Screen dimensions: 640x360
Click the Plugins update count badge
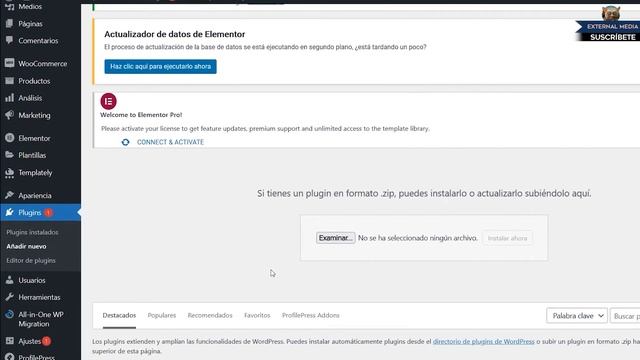pyautogui.click(x=48, y=213)
